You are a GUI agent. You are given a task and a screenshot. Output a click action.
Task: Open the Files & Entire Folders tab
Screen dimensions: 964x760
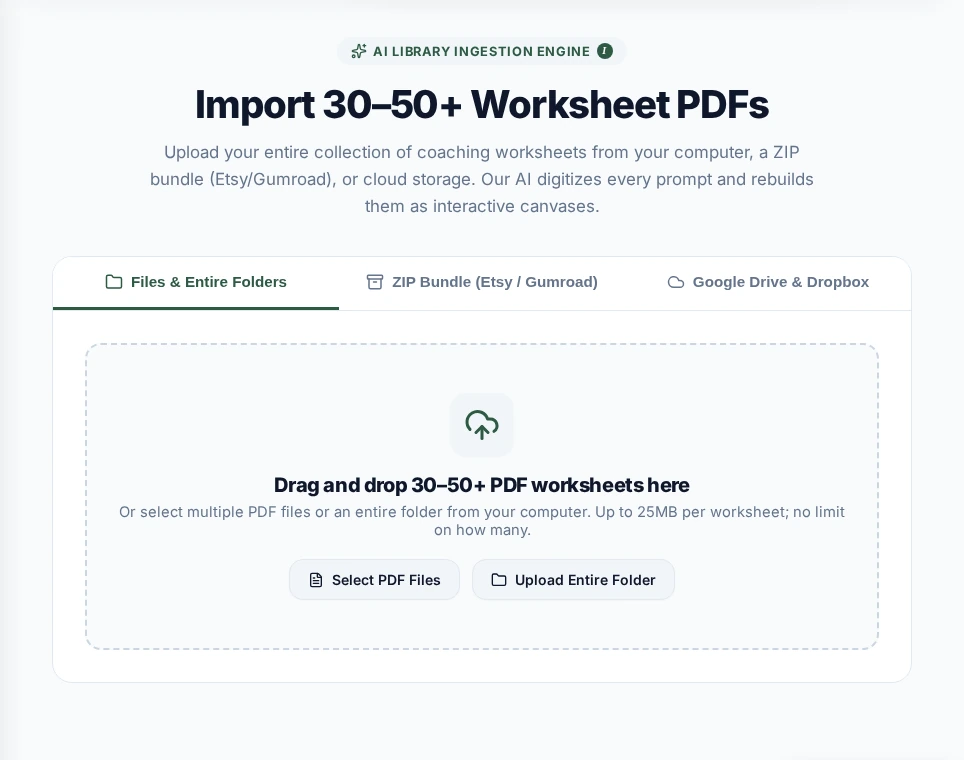(x=196, y=282)
